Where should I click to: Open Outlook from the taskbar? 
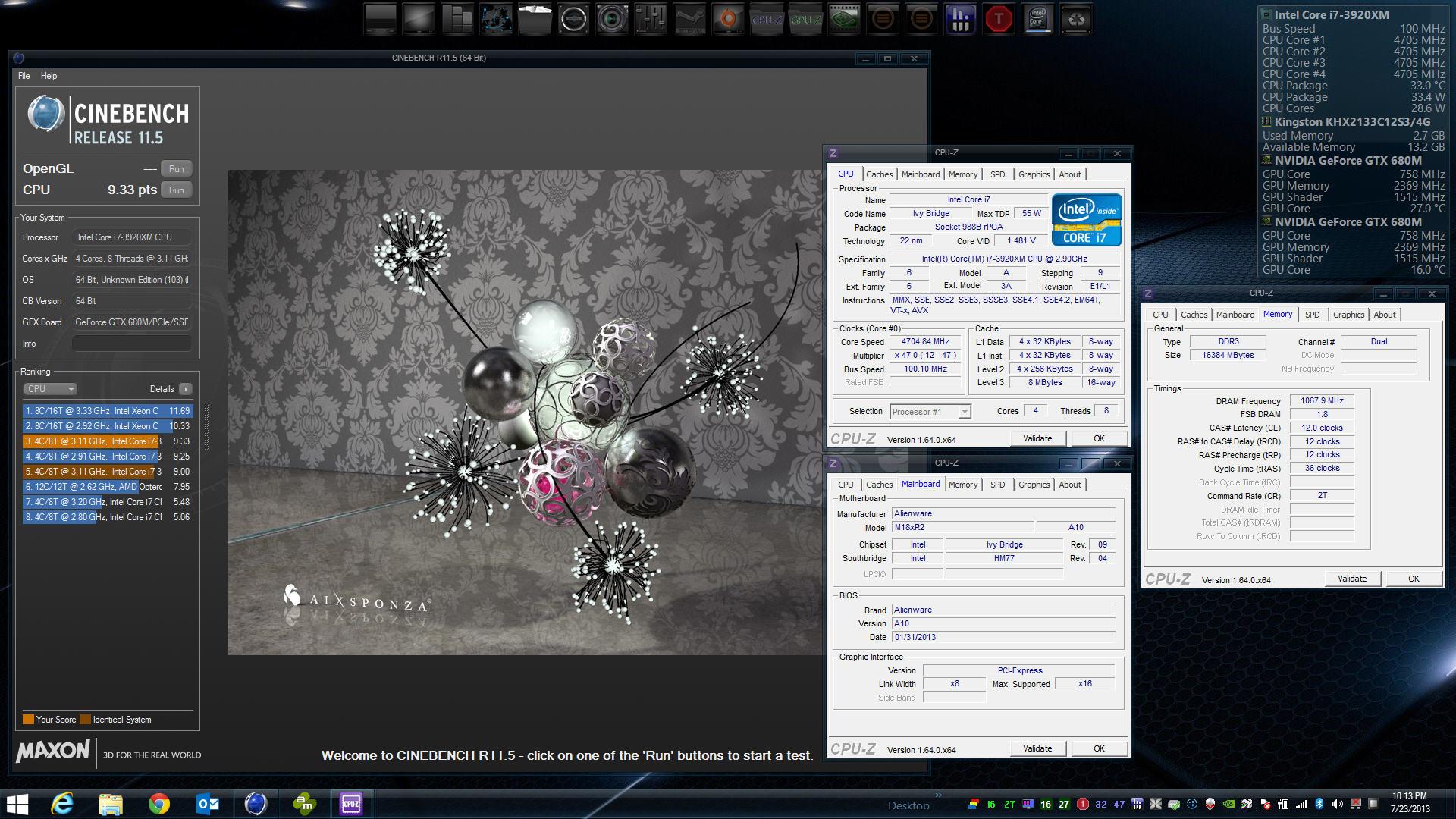(x=207, y=804)
